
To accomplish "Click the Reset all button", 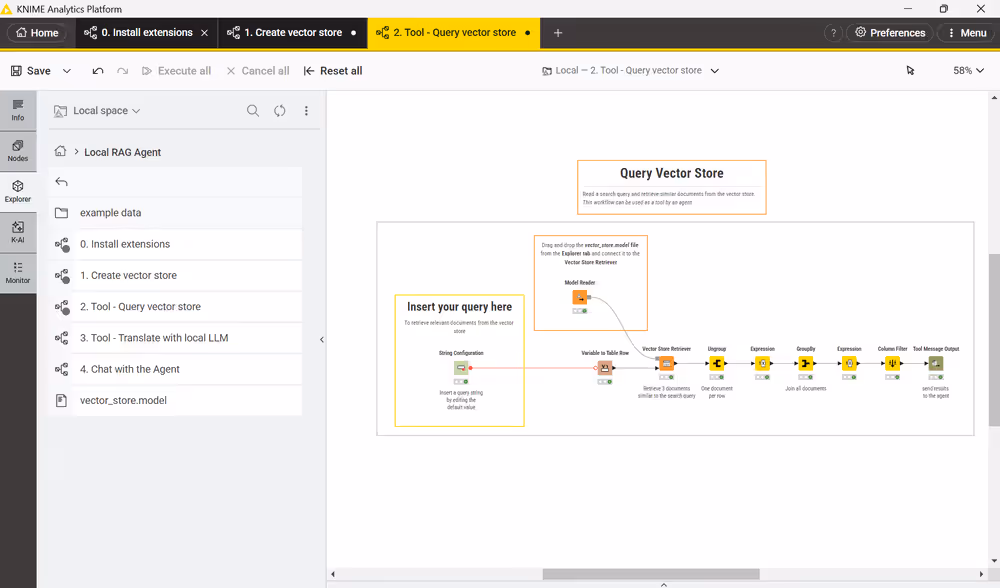I will coord(333,71).
